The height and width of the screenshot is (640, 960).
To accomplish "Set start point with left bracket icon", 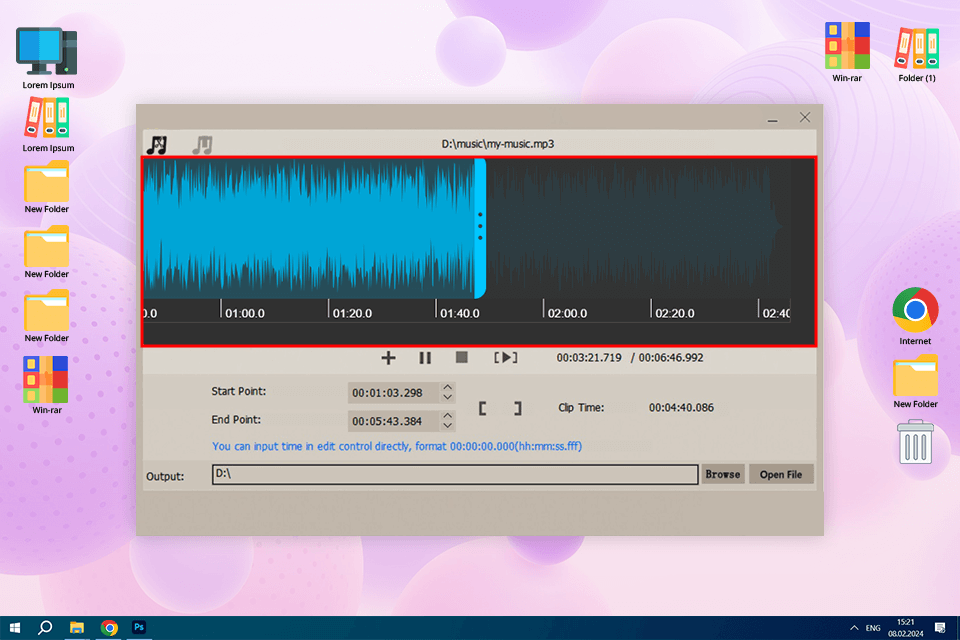I will [x=483, y=408].
